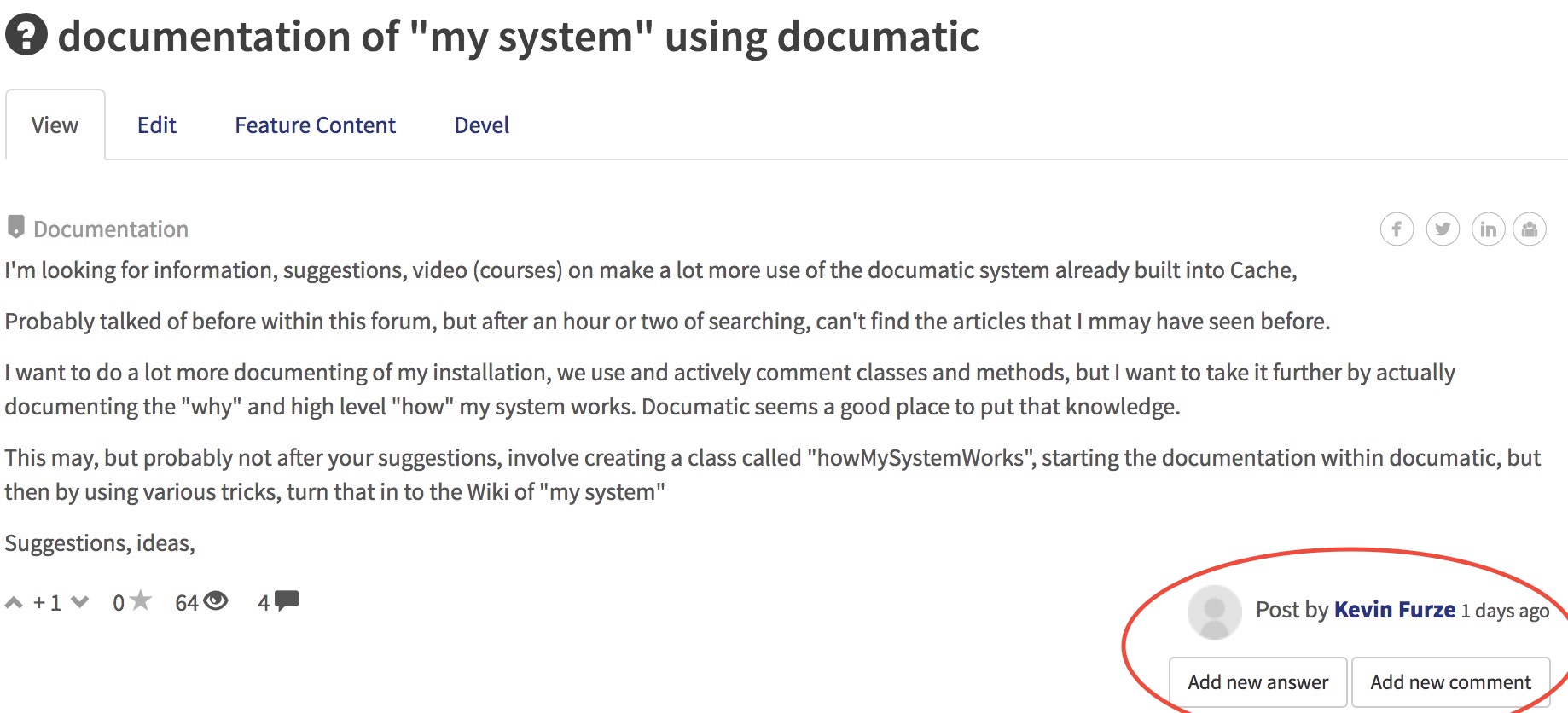
Task: Downvote the post with the down arrow
Action: coord(80,602)
